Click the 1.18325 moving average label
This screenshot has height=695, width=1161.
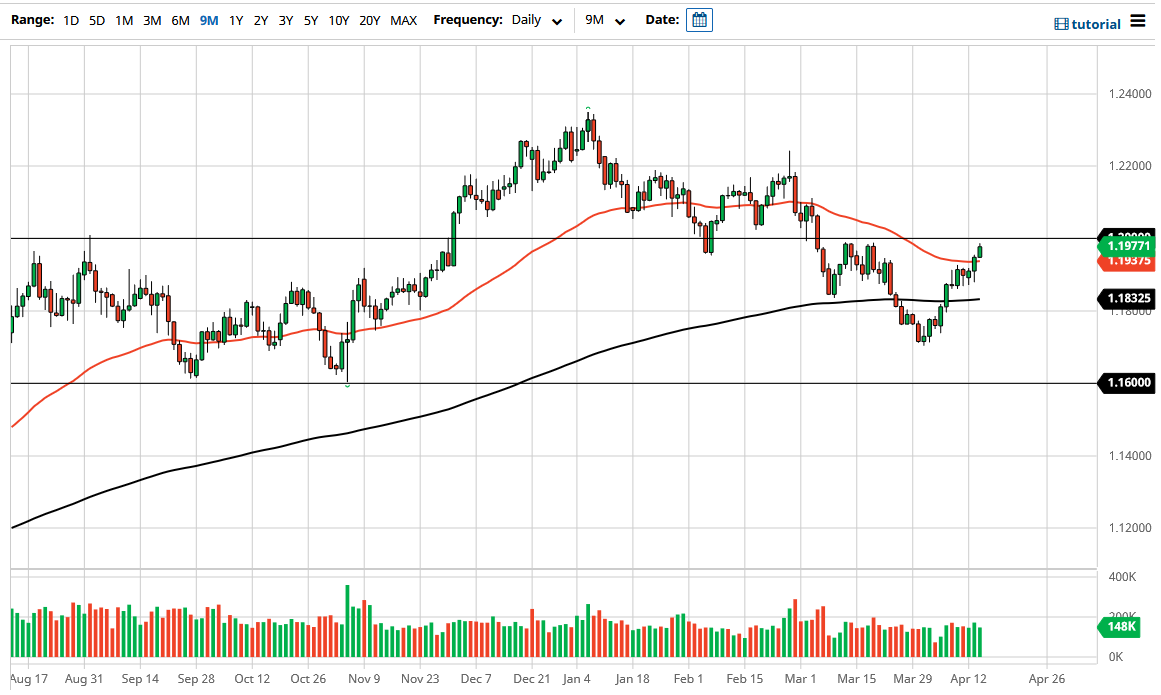[1127, 298]
